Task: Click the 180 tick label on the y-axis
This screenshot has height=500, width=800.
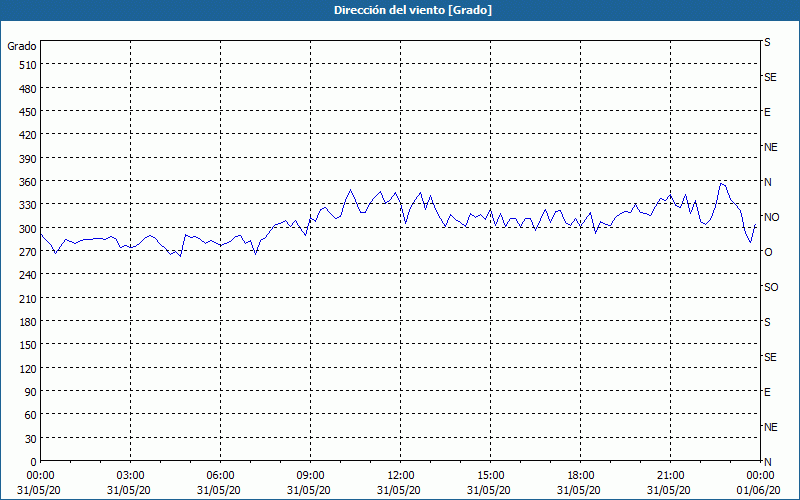Action: [x=24, y=322]
